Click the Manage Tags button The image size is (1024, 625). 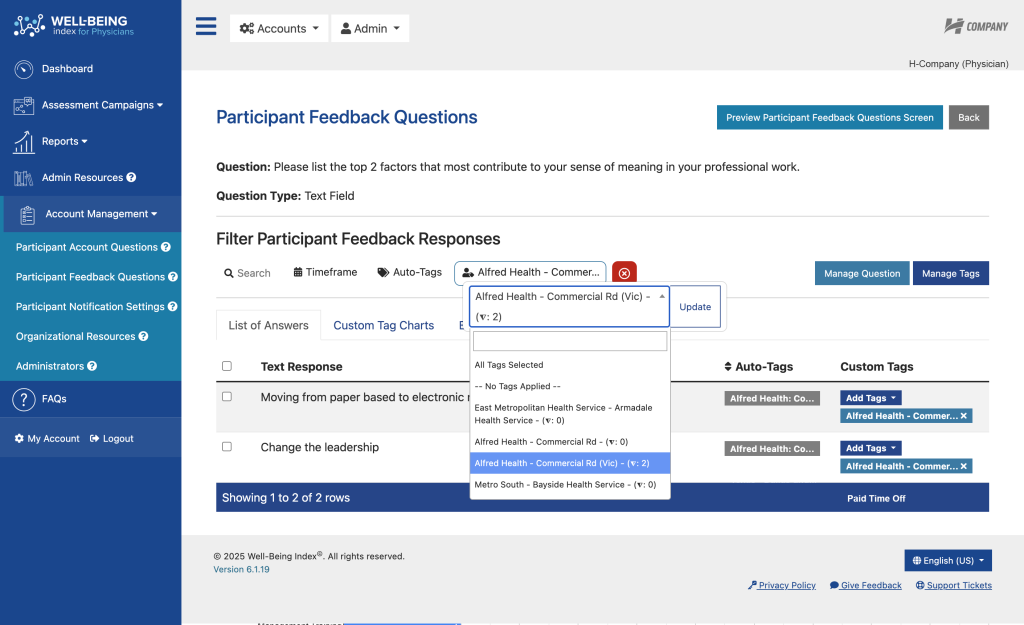pyautogui.click(x=950, y=273)
